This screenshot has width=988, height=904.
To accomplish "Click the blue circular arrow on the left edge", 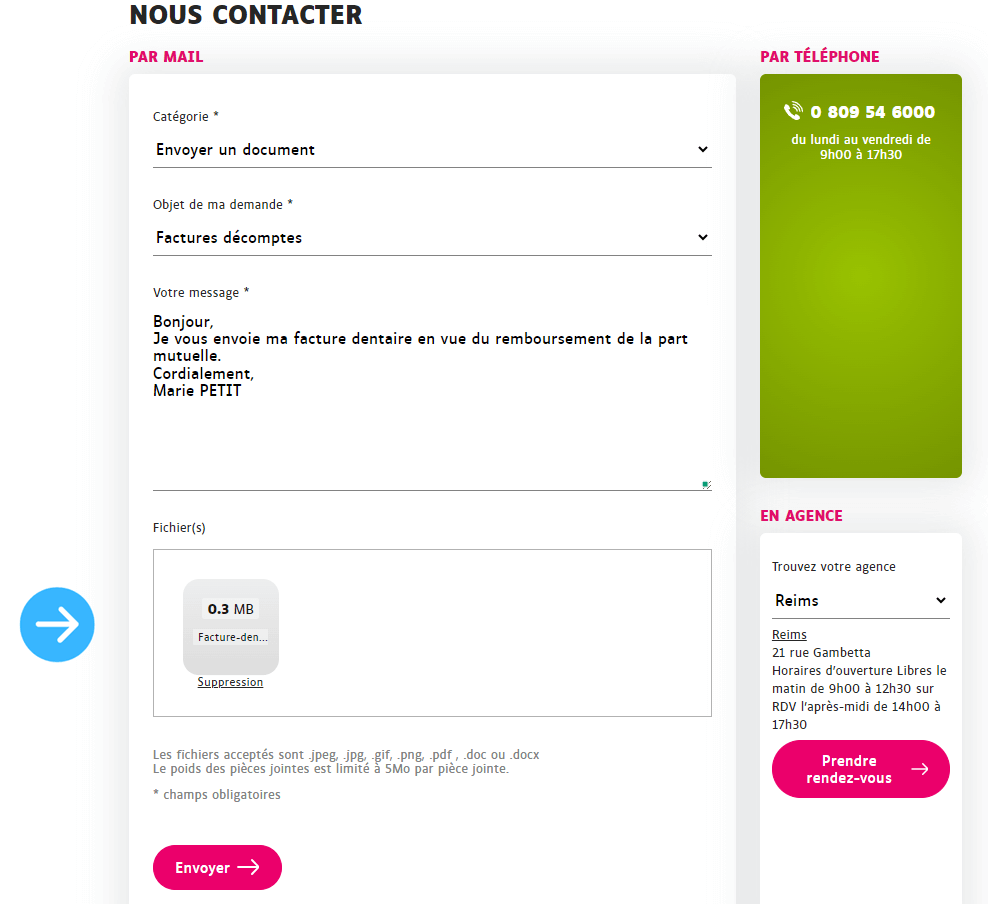I will [57, 624].
